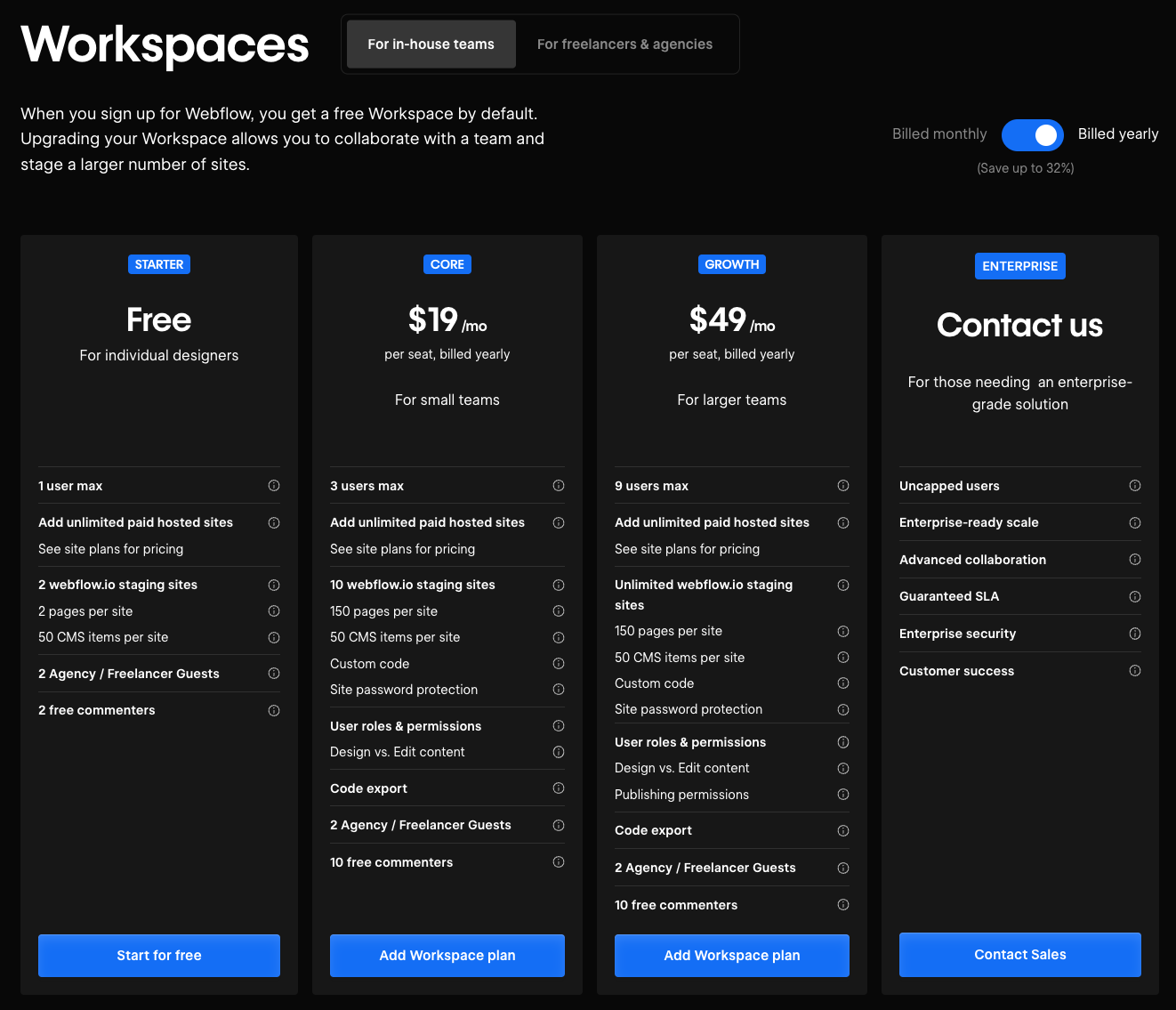Open Core's Agency / Freelancer Guests info icon
Image resolution: width=1176 pixels, height=1010 pixels.
[559, 826]
